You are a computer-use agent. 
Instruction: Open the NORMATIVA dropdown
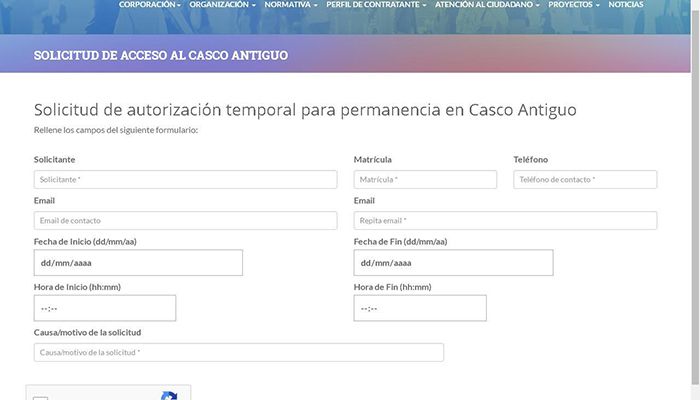click(291, 4)
